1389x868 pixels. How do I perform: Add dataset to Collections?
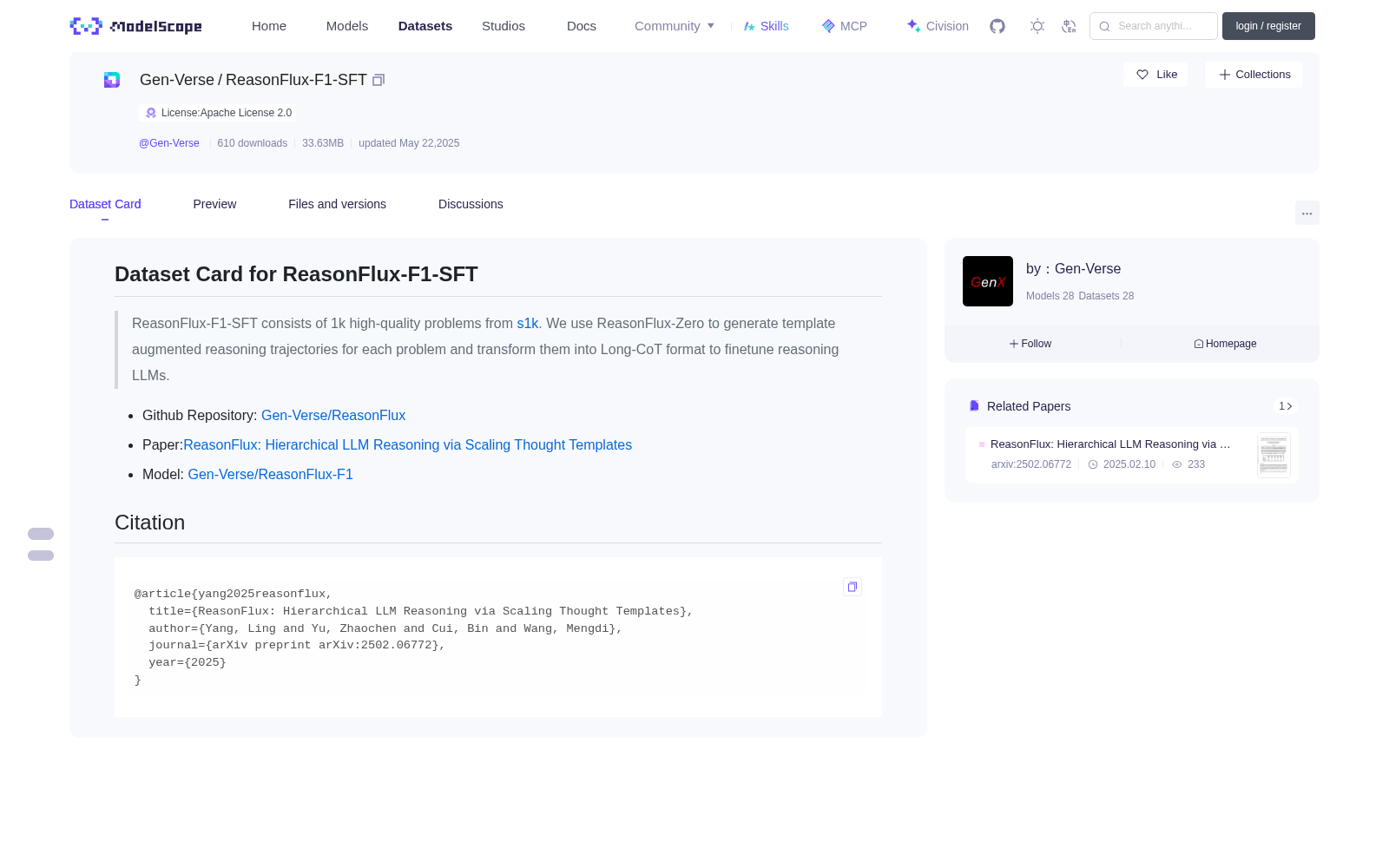pyautogui.click(x=1254, y=75)
